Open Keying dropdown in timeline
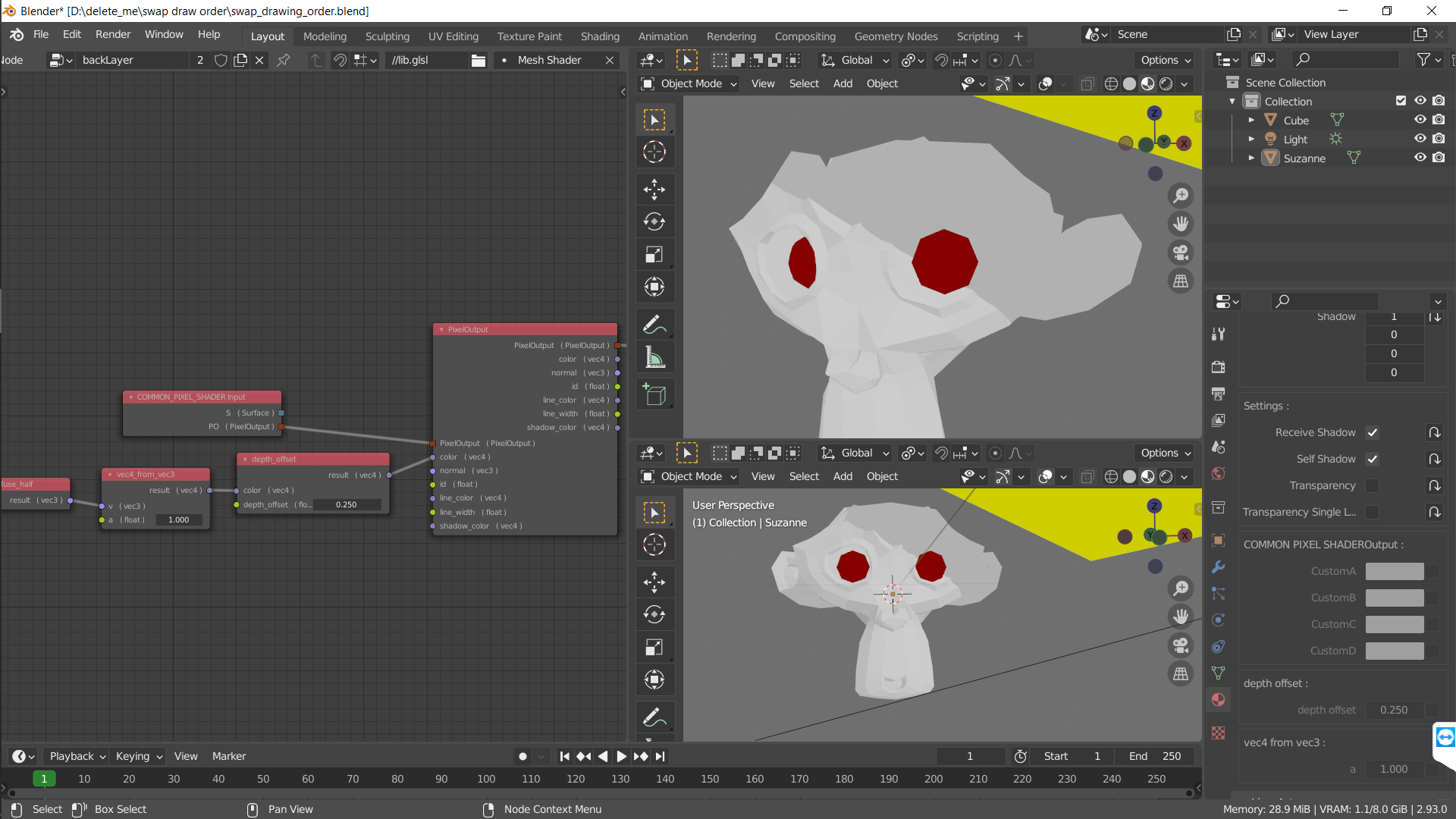Viewport: 1456px width, 819px height. pos(139,756)
